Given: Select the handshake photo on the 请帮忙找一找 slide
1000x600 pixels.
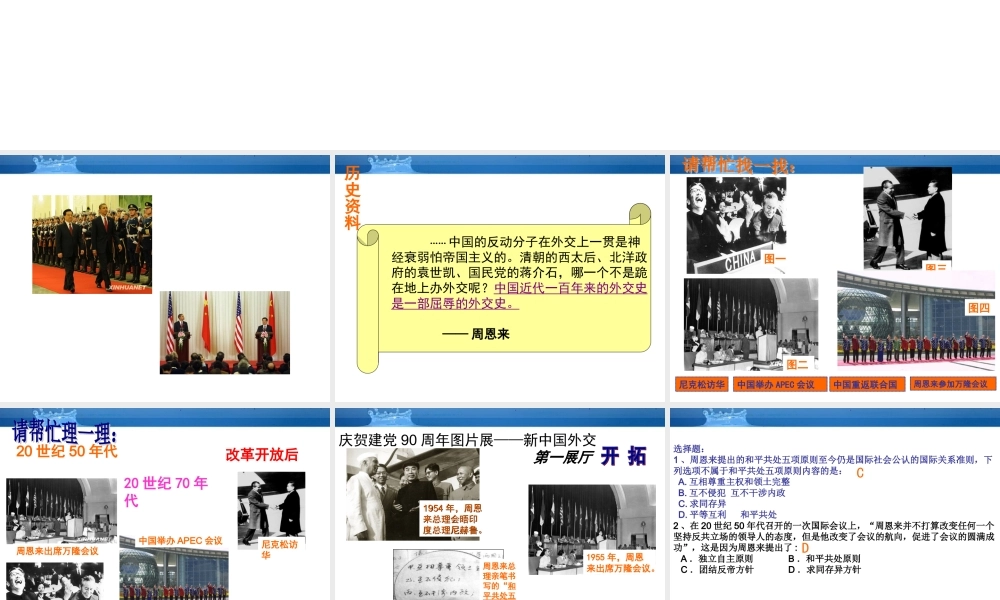Looking at the screenshot, I should 908,218.
